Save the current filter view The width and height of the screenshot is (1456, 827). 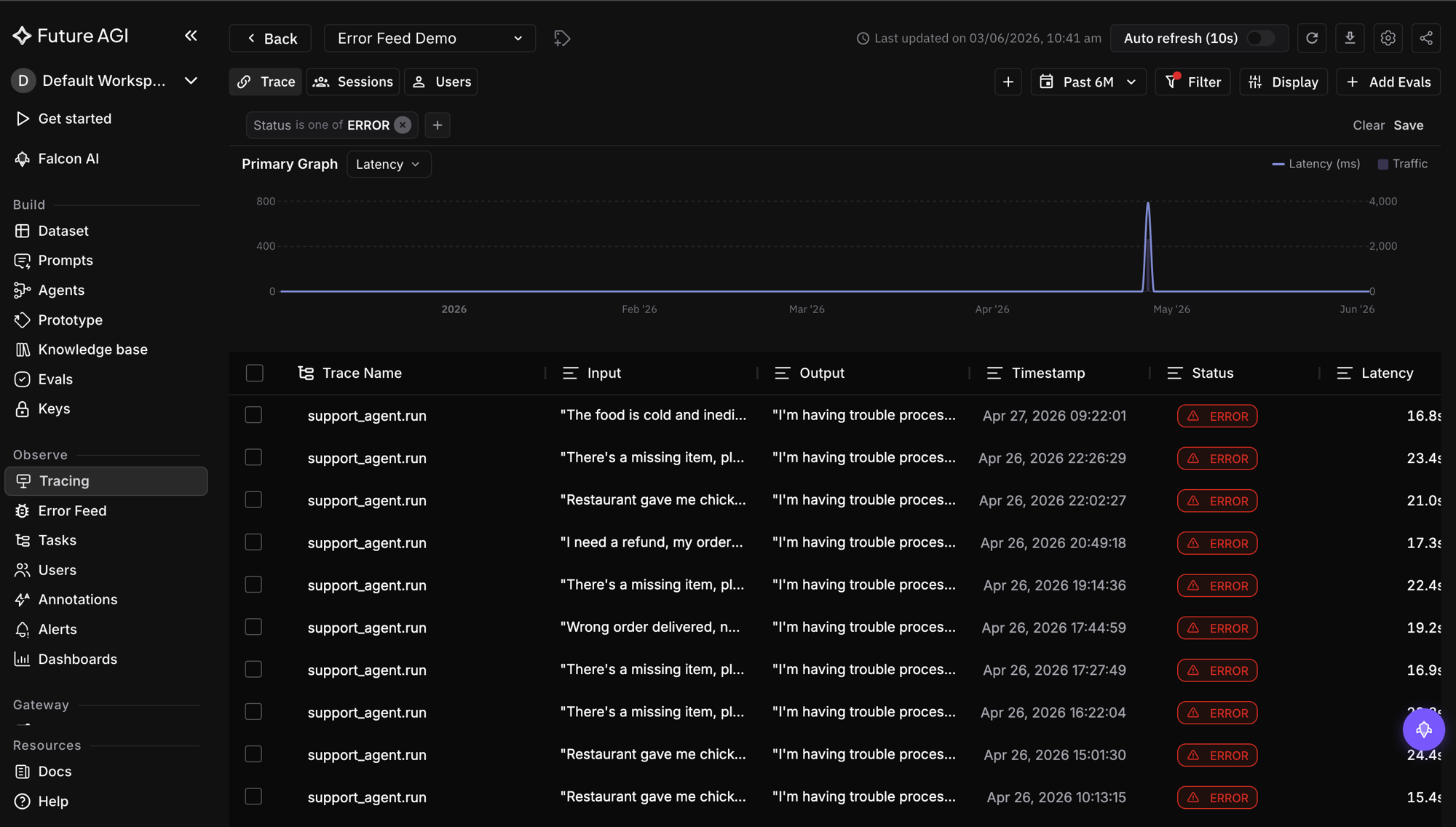click(1409, 125)
